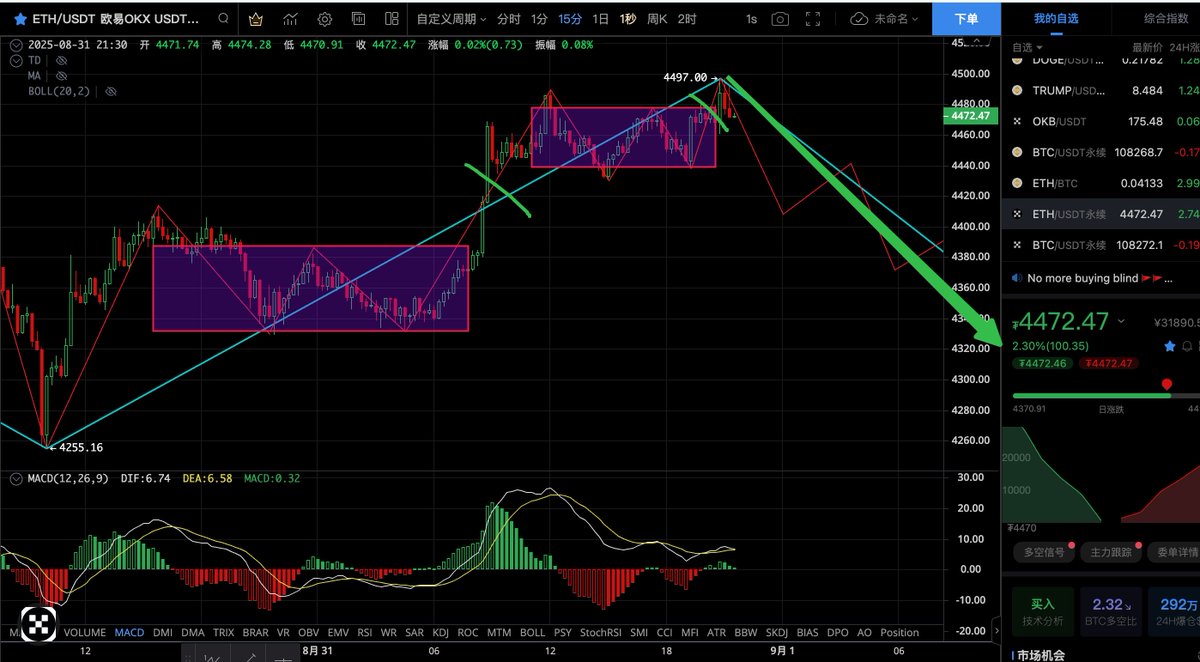The height and width of the screenshot is (662, 1200).
Task: Open 多空信号 button
Action: click(x=1043, y=552)
